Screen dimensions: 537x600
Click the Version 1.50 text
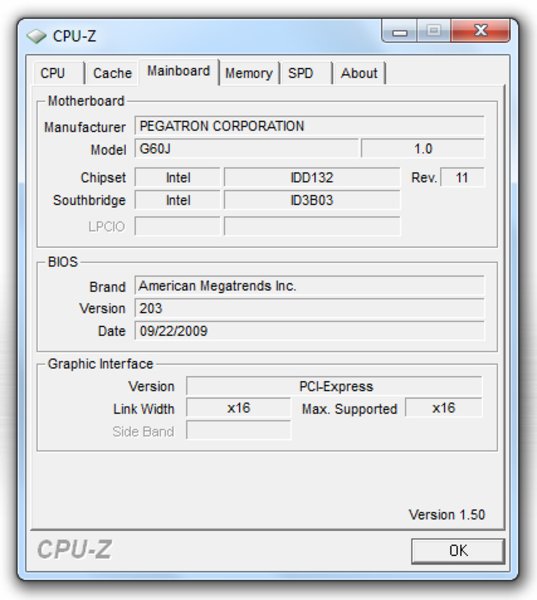pyautogui.click(x=447, y=515)
